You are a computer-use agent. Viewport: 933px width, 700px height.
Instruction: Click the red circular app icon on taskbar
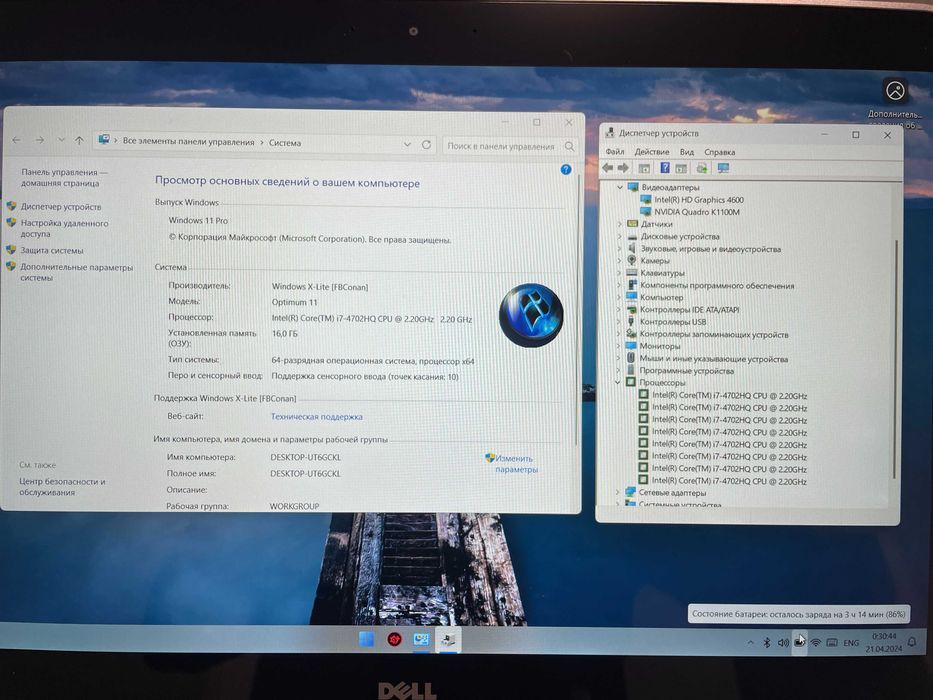[x=394, y=639]
